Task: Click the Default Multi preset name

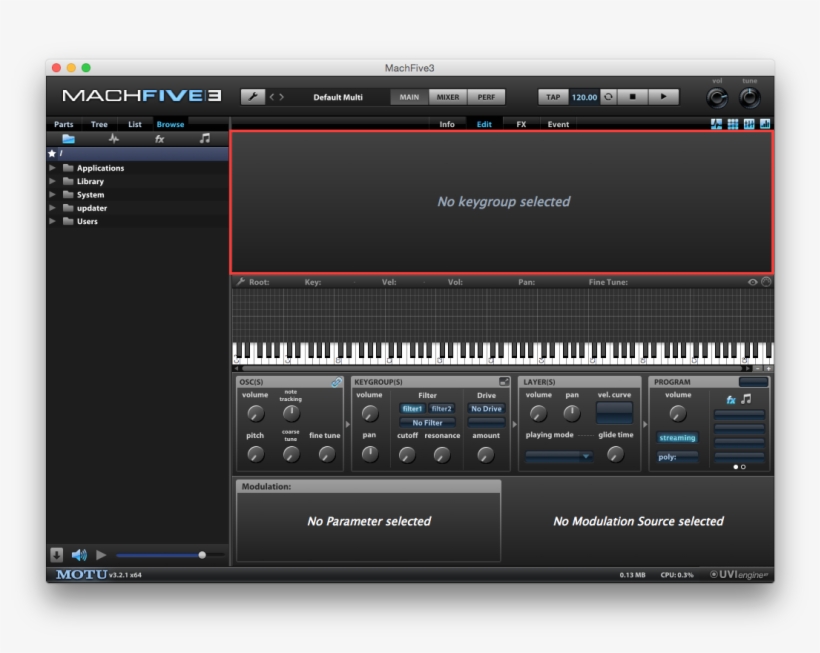Action: (x=338, y=97)
